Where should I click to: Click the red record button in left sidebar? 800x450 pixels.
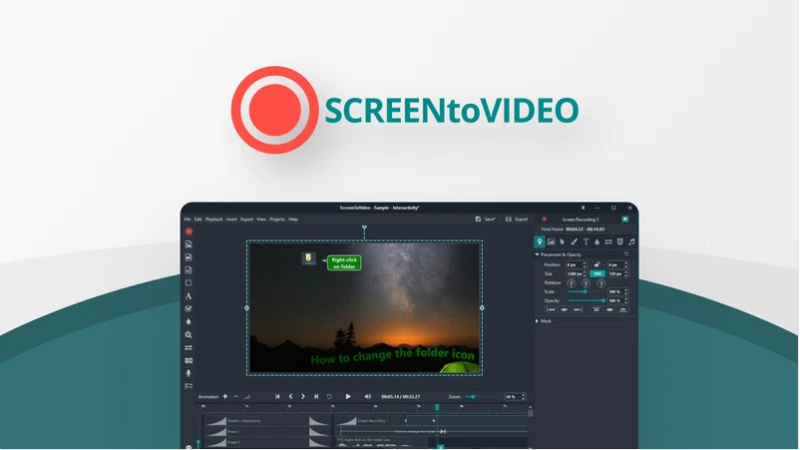188,231
